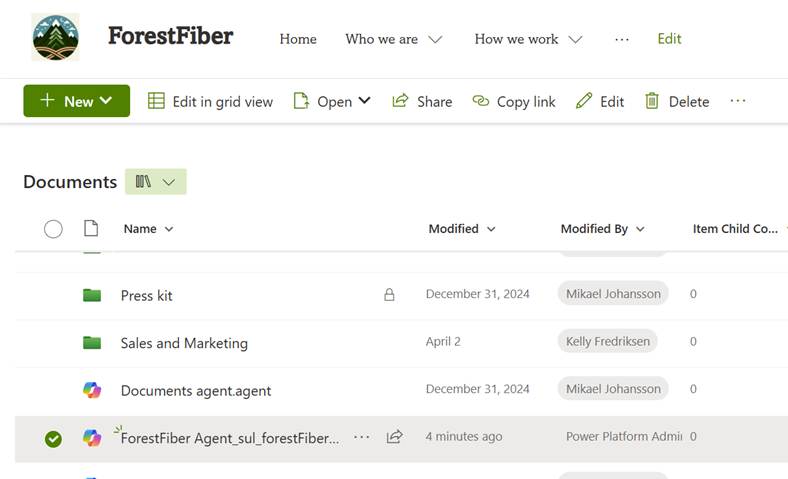The image size is (788, 479).
Task: Click the Documents agent.agent Copilot icon
Action: click(x=92, y=389)
